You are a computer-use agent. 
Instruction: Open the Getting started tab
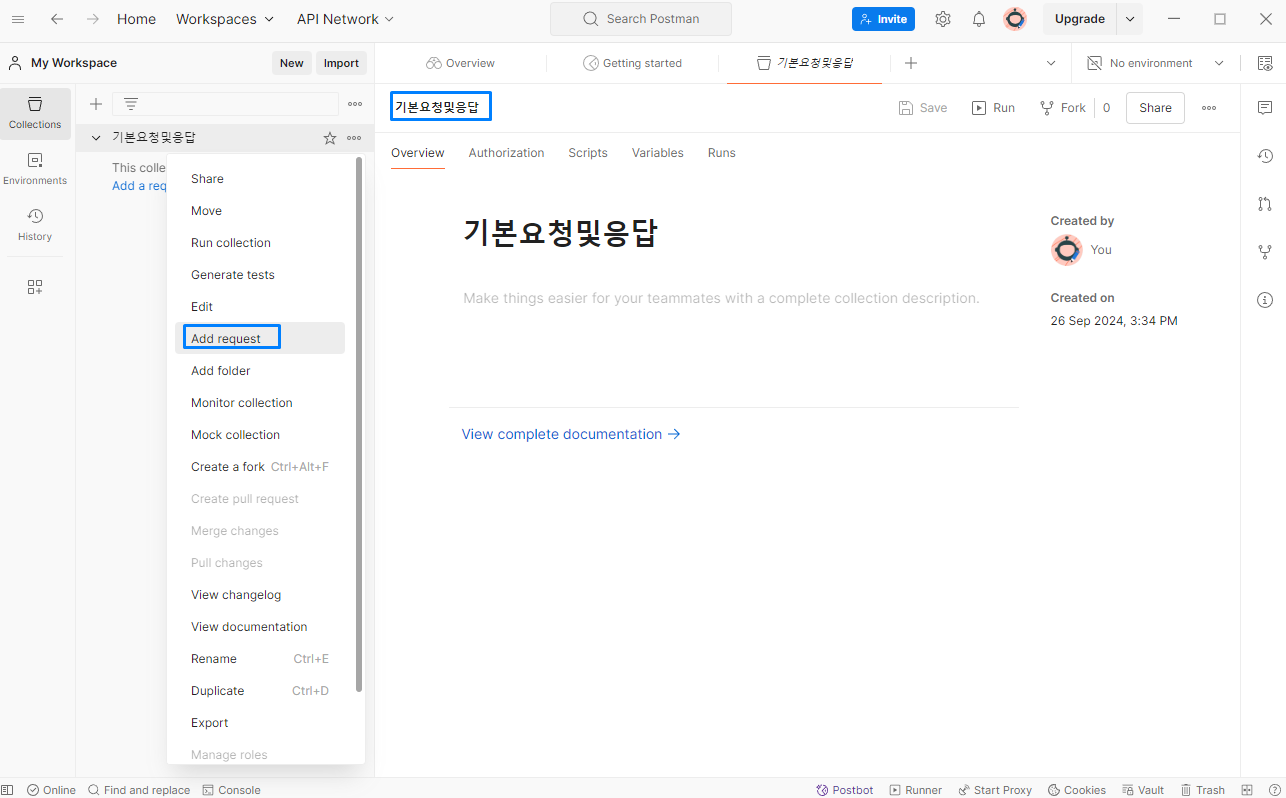point(632,63)
